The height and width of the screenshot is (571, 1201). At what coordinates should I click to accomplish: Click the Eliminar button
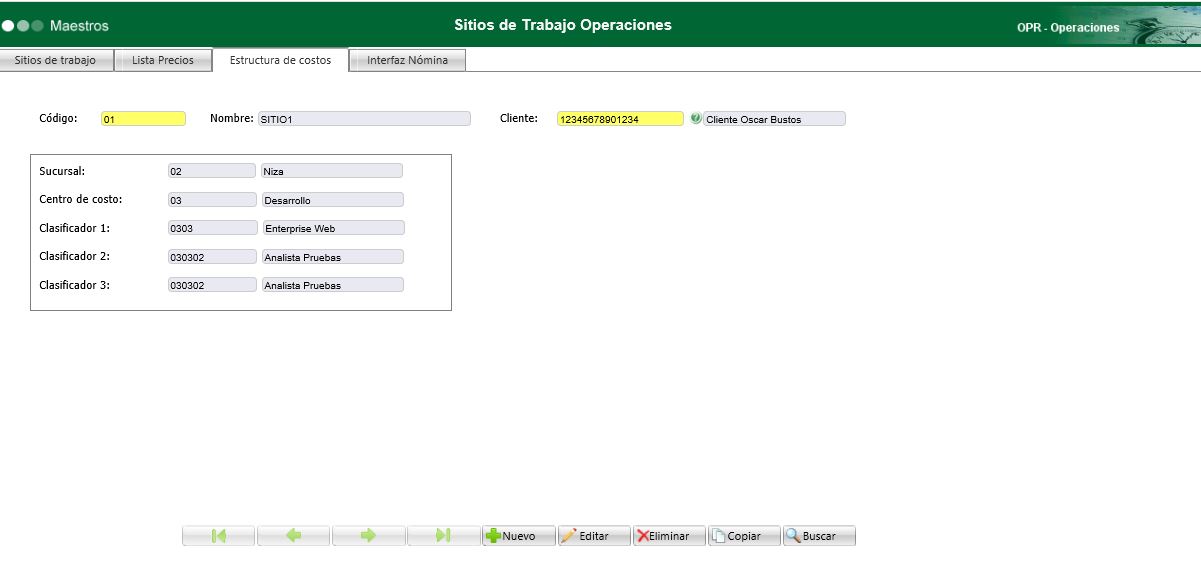click(x=669, y=536)
